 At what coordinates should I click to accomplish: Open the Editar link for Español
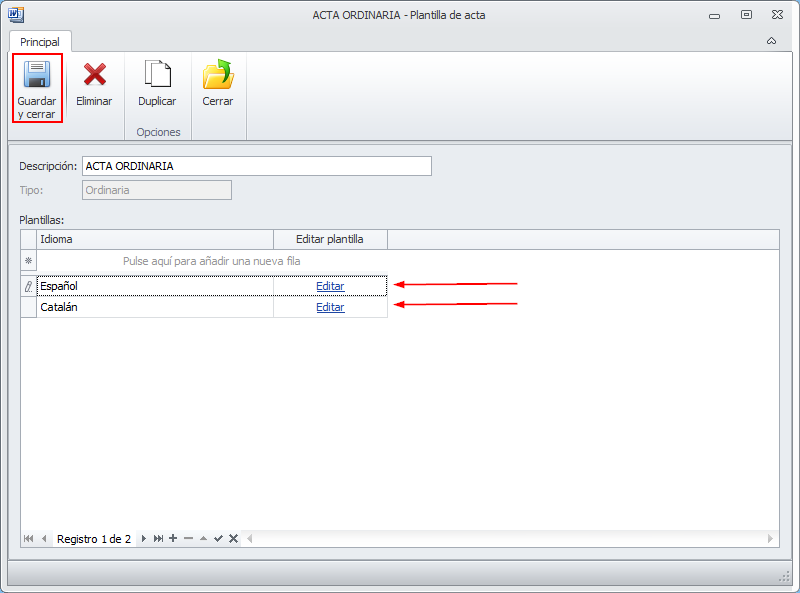click(x=330, y=286)
